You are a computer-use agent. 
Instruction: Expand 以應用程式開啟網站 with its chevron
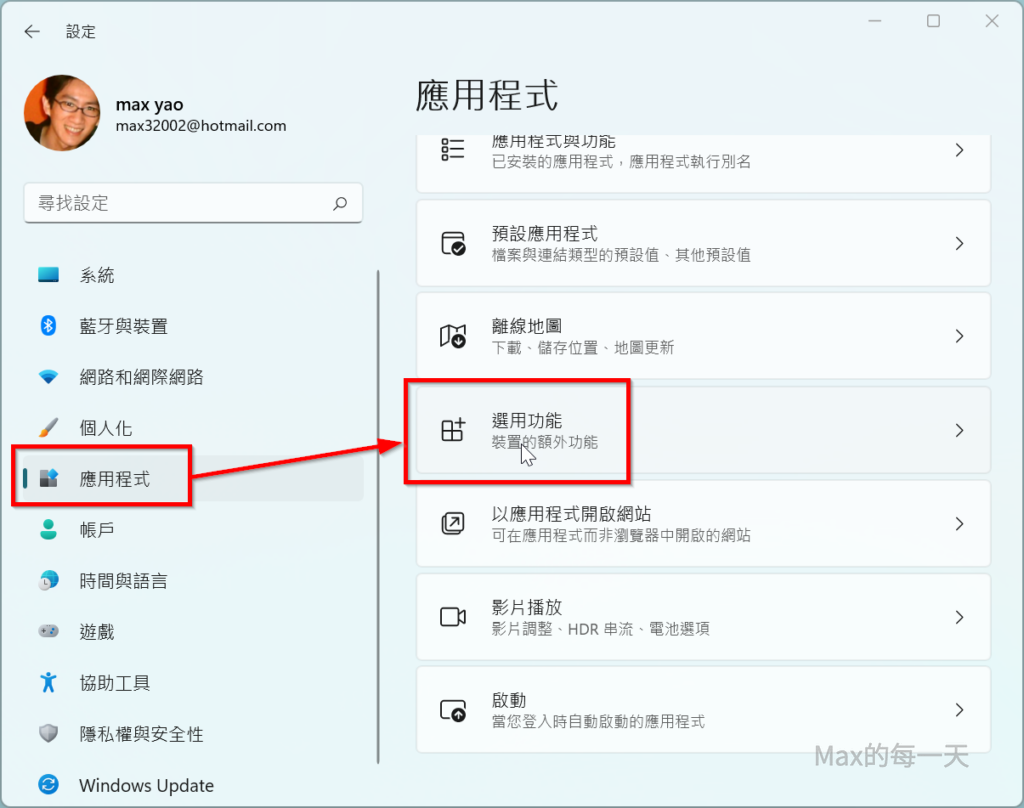tap(959, 524)
